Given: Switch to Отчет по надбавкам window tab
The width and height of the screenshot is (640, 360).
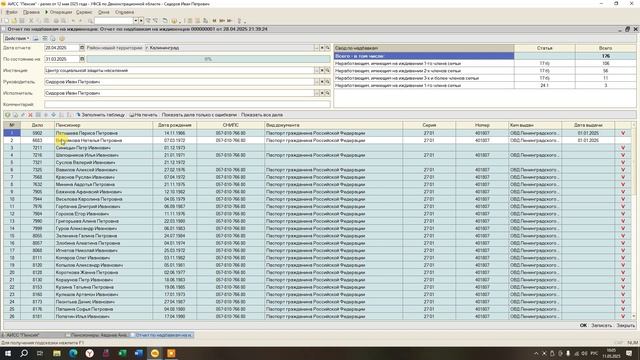Looking at the screenshot, I should click(x=162, y=335).
